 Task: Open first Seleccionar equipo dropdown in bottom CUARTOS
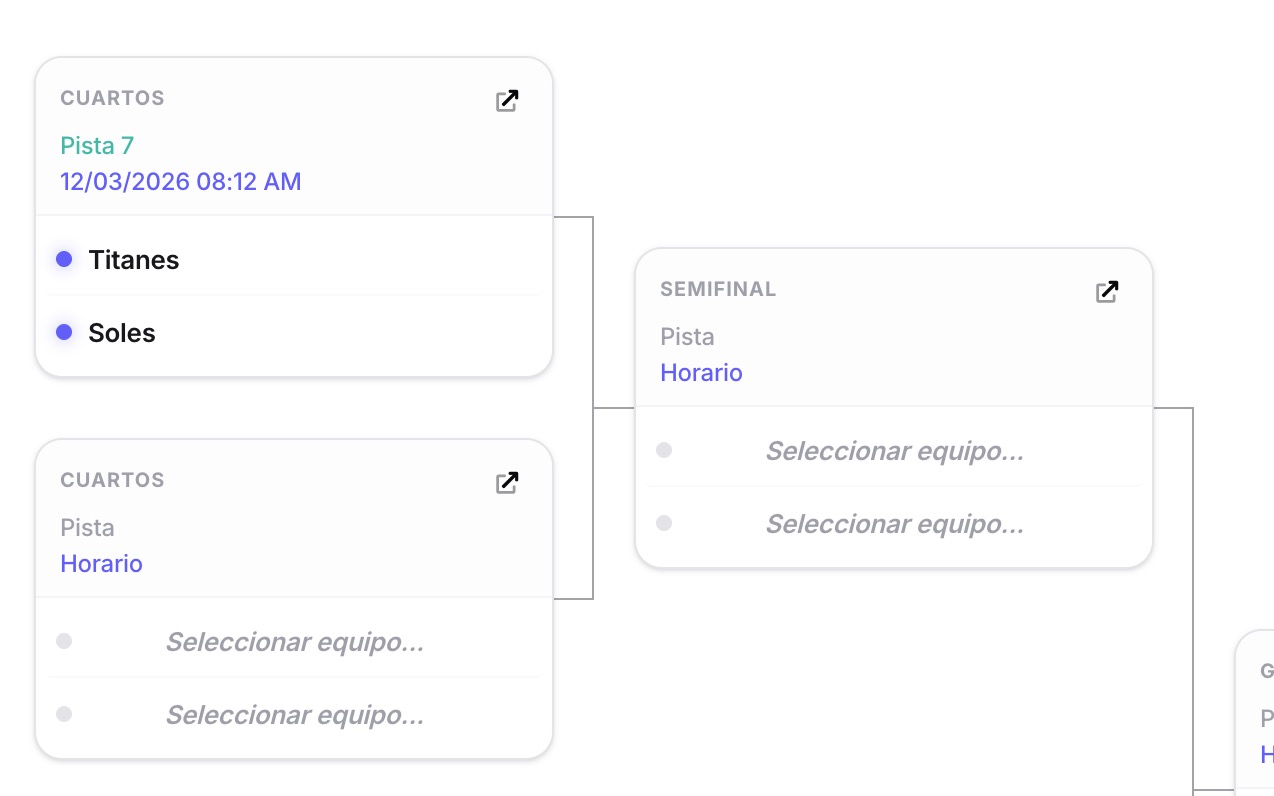(x=295, y=642)
